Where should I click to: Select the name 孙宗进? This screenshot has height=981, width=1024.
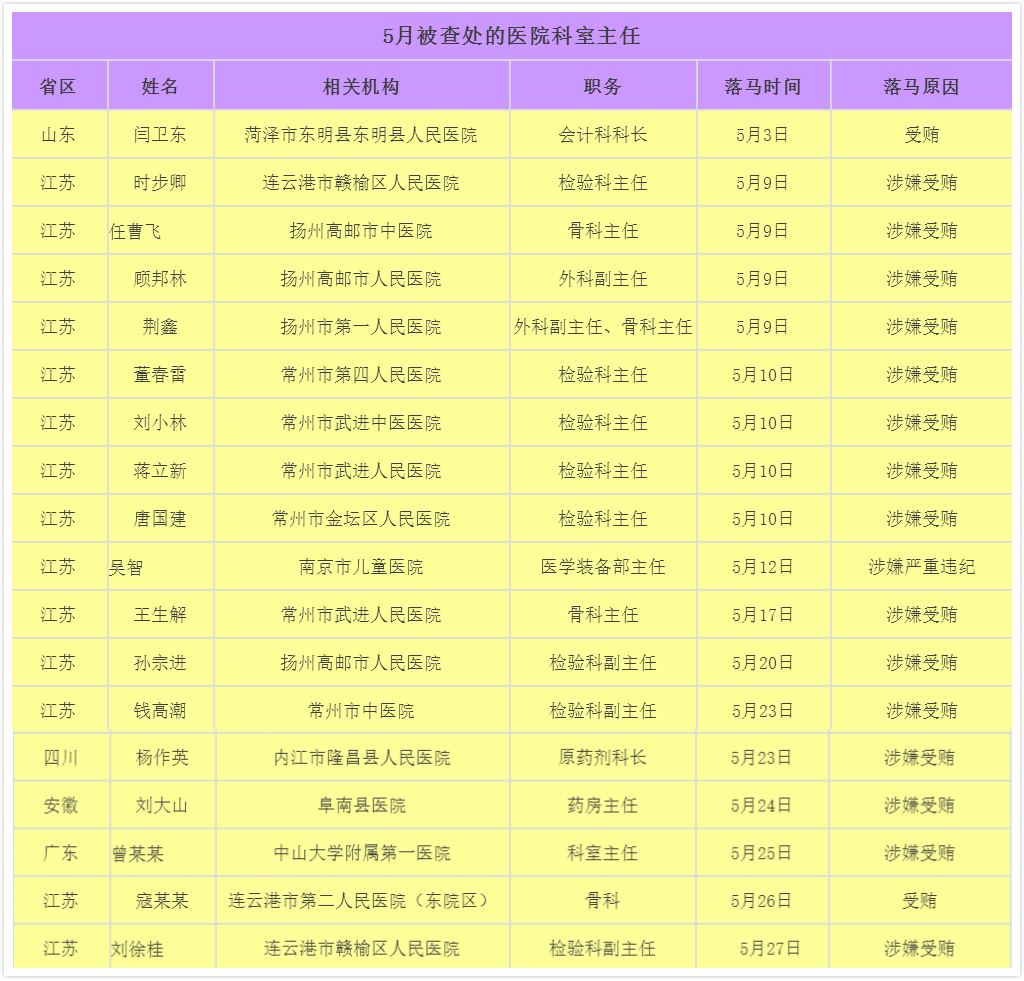pyautogui.click(x=160, y=663)
